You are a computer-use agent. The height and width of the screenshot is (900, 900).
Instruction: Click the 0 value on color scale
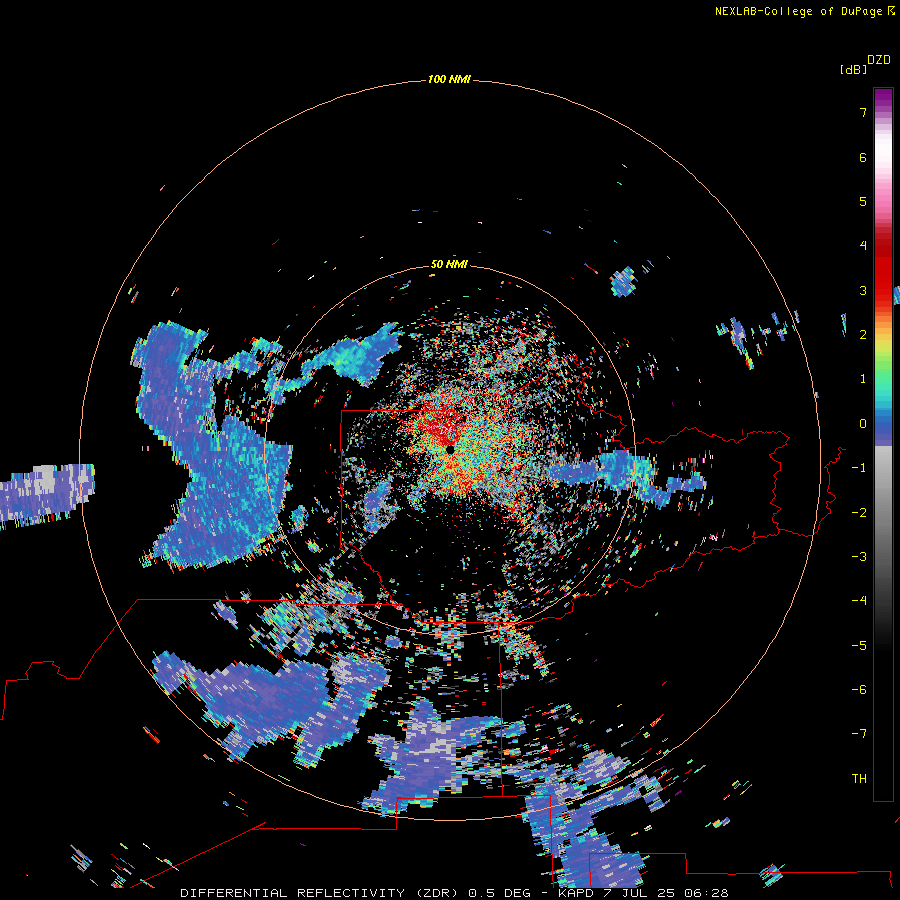[x=863, y=424]
